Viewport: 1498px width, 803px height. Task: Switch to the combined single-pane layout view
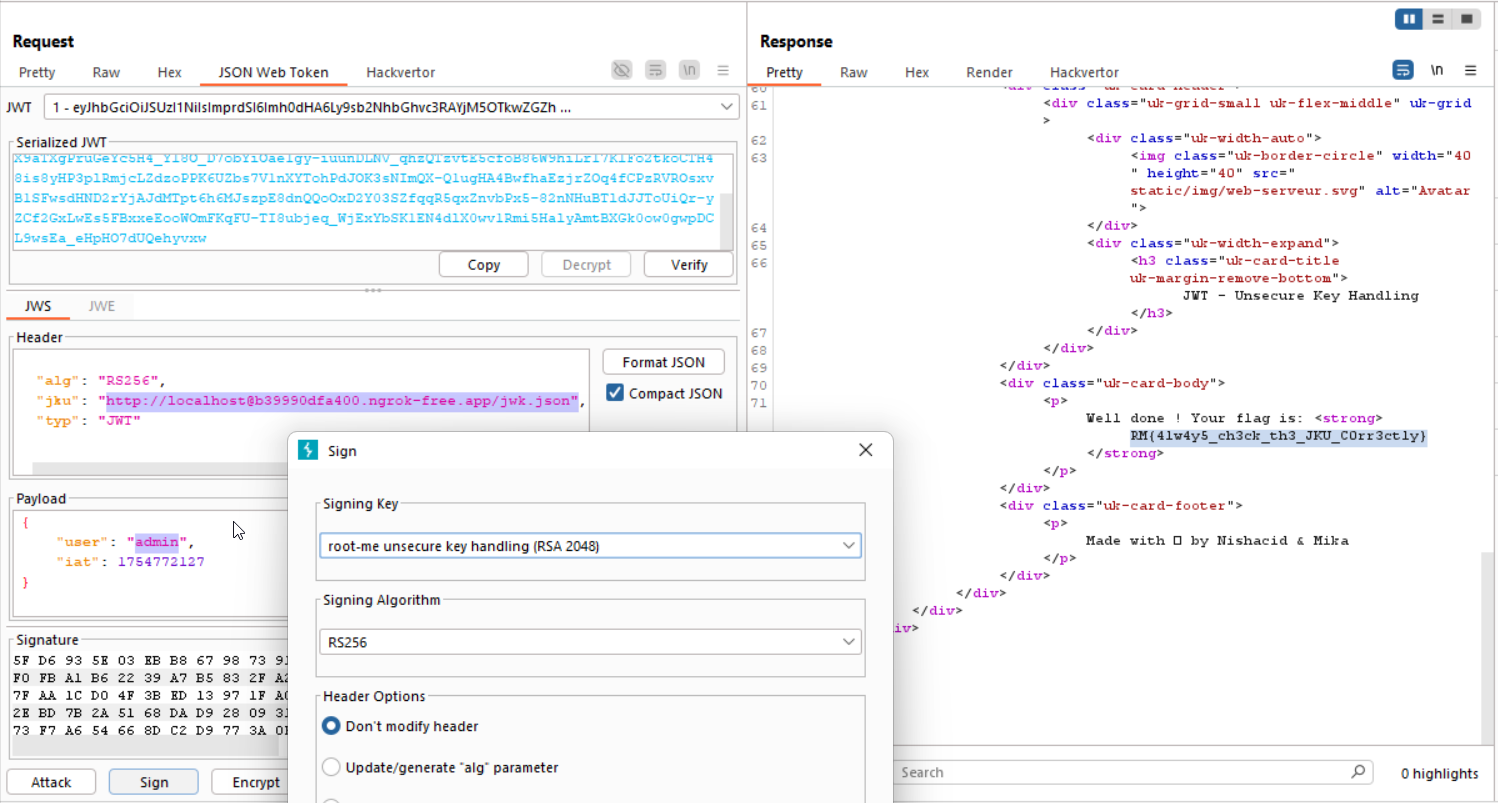pyautogui.click(x=1466, y=19)
